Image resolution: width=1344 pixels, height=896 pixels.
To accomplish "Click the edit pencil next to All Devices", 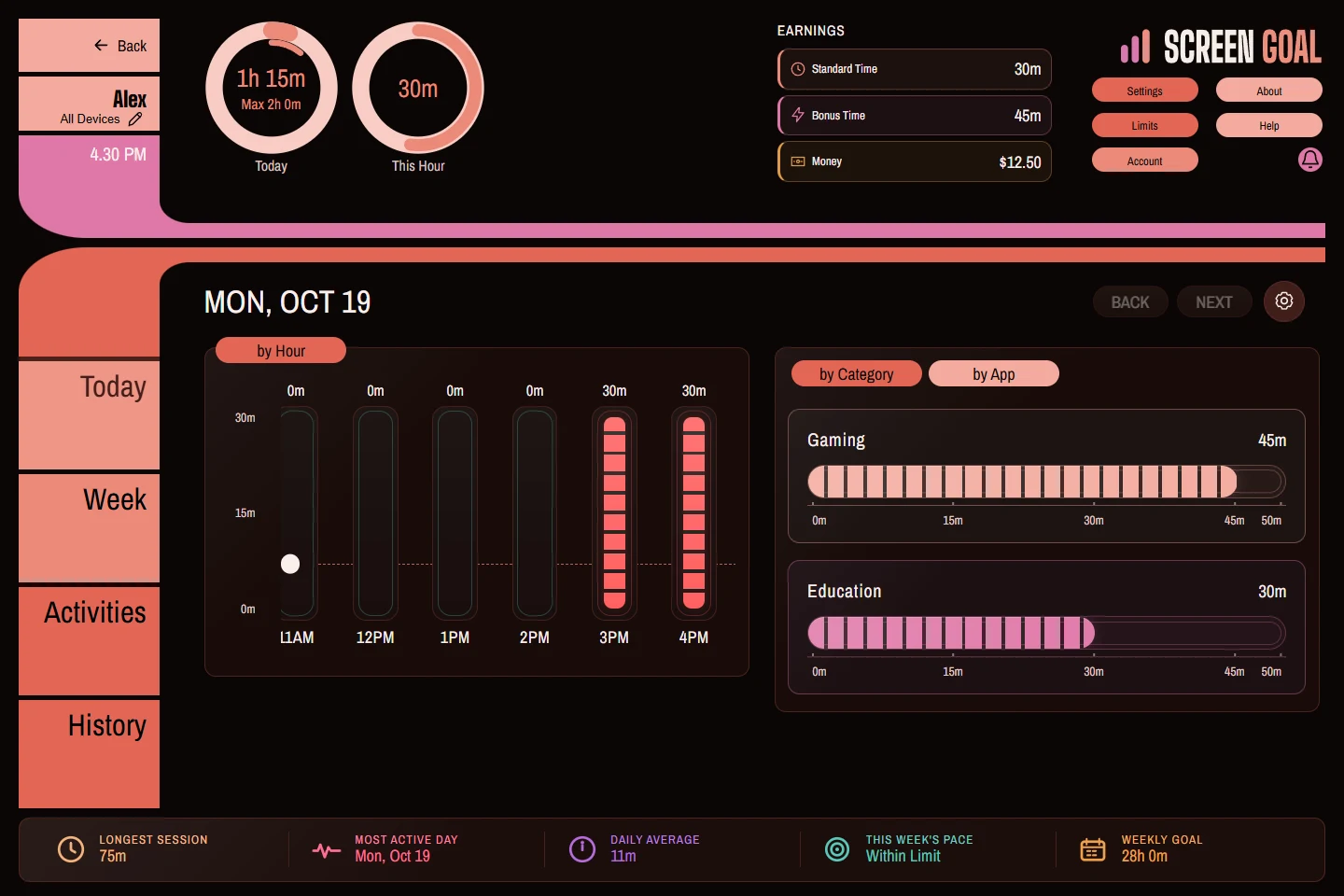I will tap(135, 119).
